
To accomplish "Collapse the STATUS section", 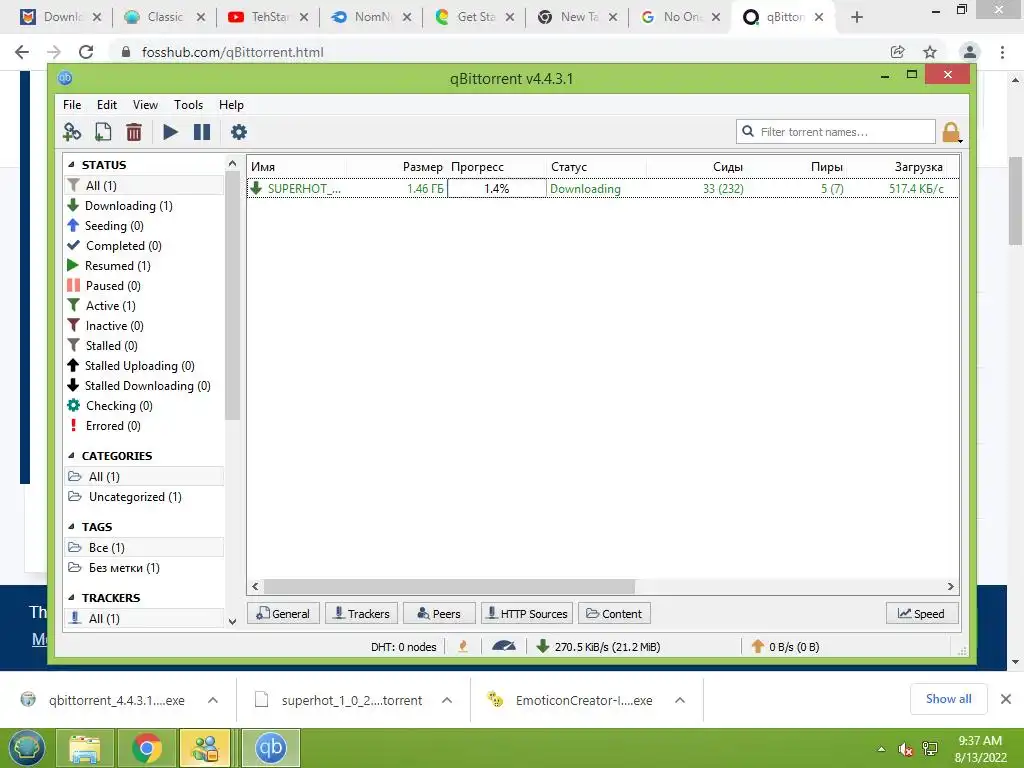I will pyautogui.click(x=71, y=165).
